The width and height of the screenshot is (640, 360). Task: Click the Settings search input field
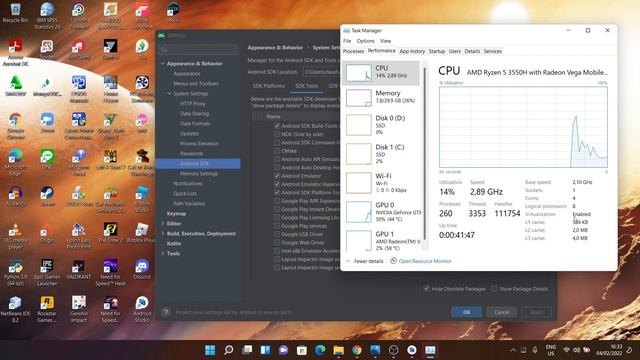click(x=198, y=49)
